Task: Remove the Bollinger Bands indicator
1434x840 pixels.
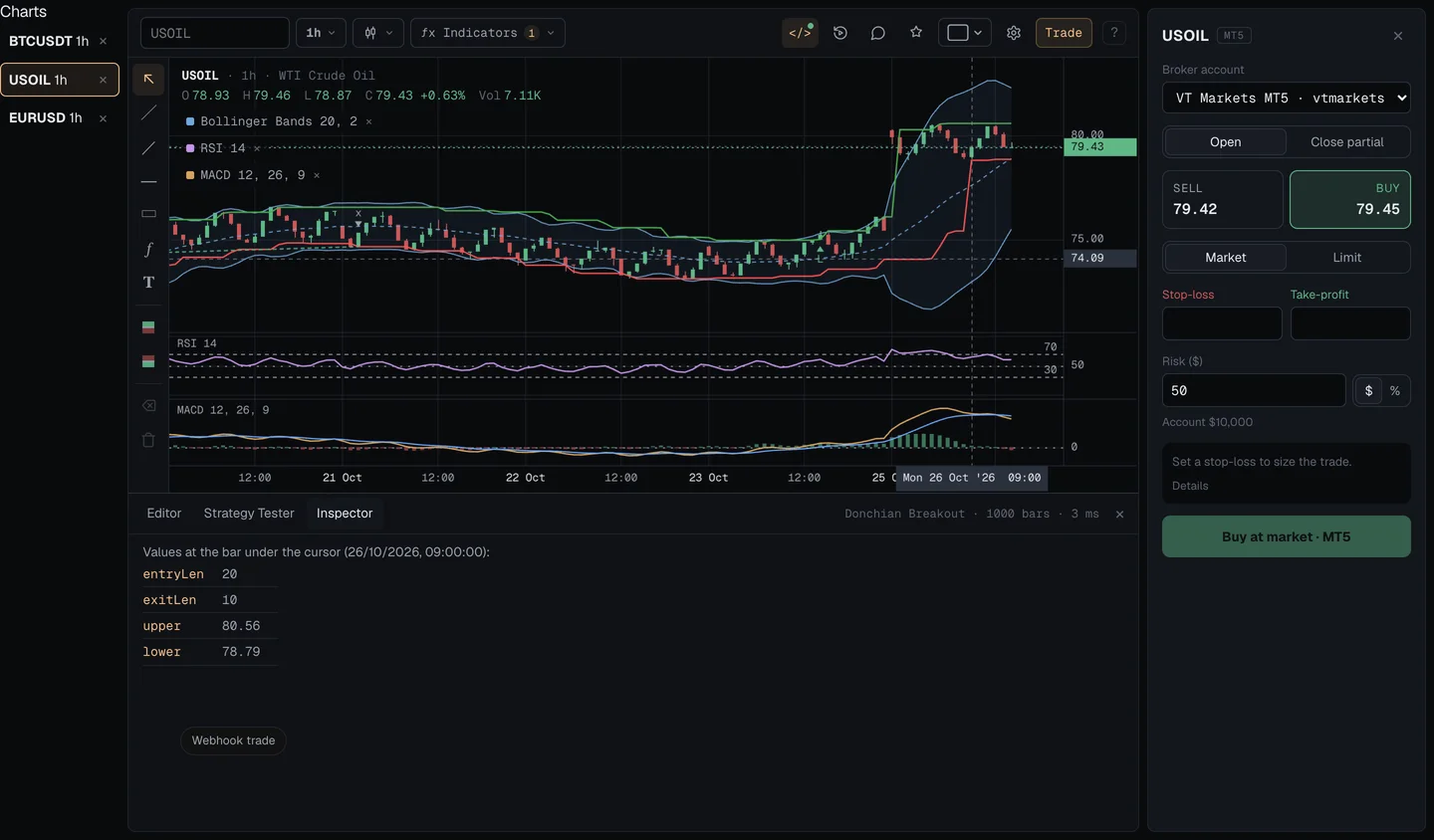Action: click(368, 121)
